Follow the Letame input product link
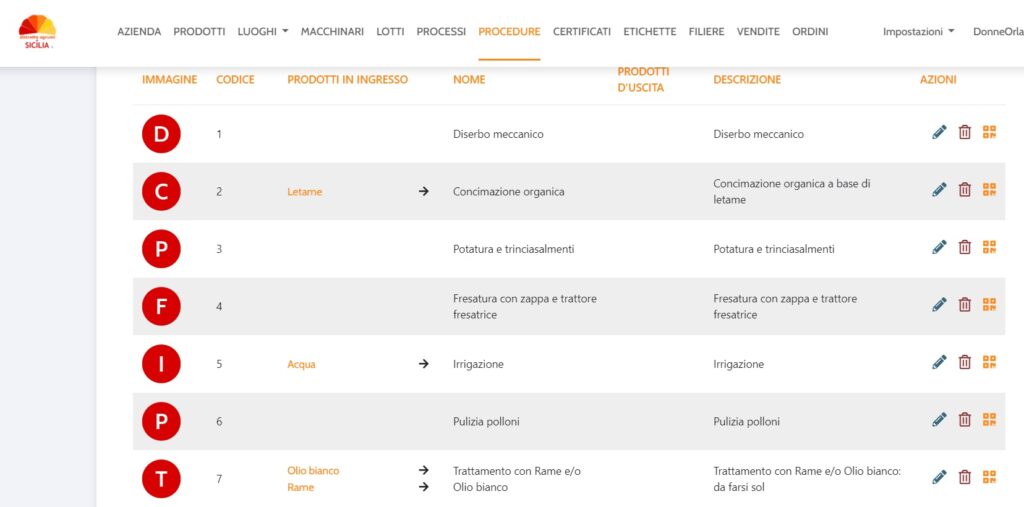Viewport: 1024px width, 507px height. [x=304, y=192]
